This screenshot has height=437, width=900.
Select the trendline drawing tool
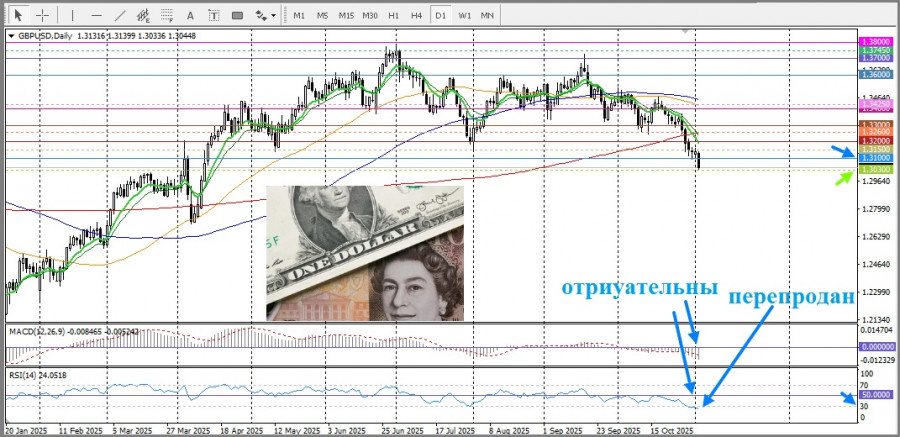pos(120,16)
